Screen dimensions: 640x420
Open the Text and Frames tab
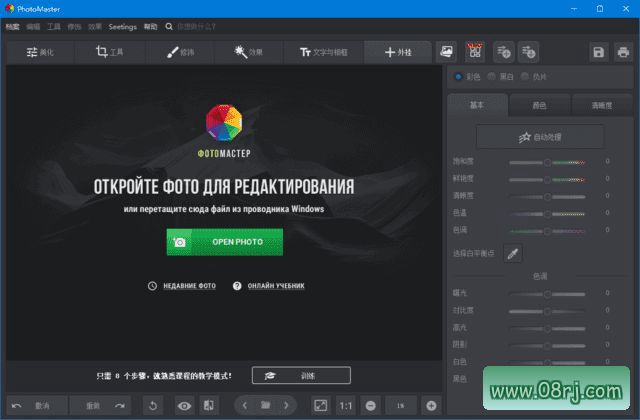[x=324, y=52]
